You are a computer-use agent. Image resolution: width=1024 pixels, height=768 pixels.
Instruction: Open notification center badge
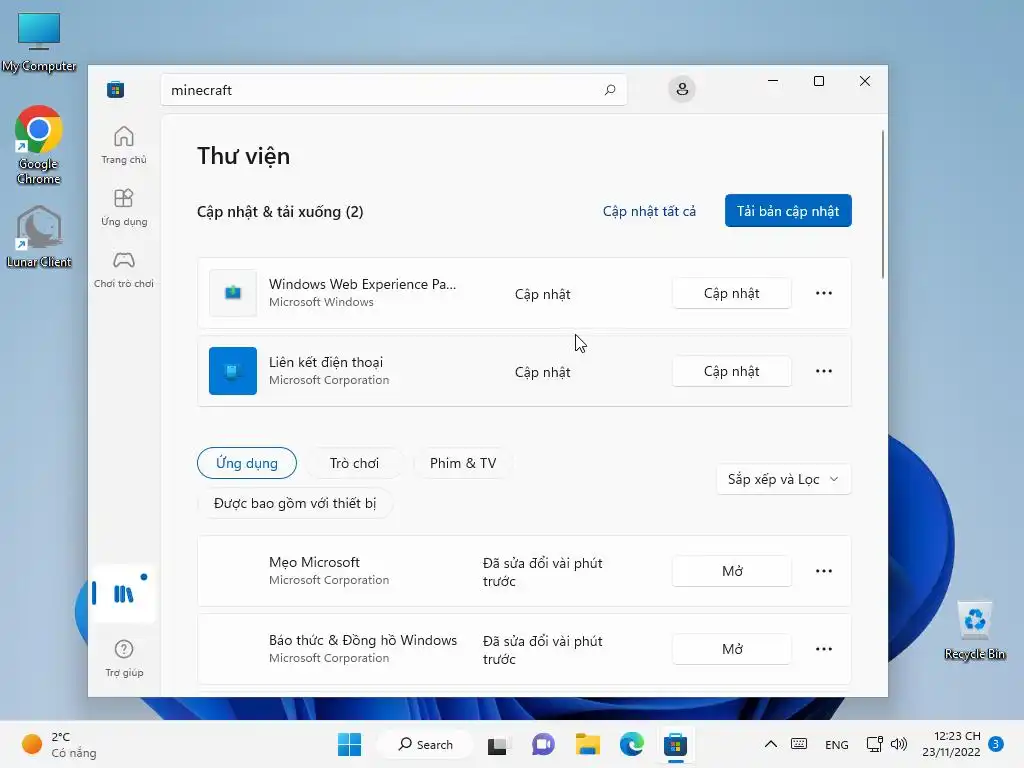996,744
